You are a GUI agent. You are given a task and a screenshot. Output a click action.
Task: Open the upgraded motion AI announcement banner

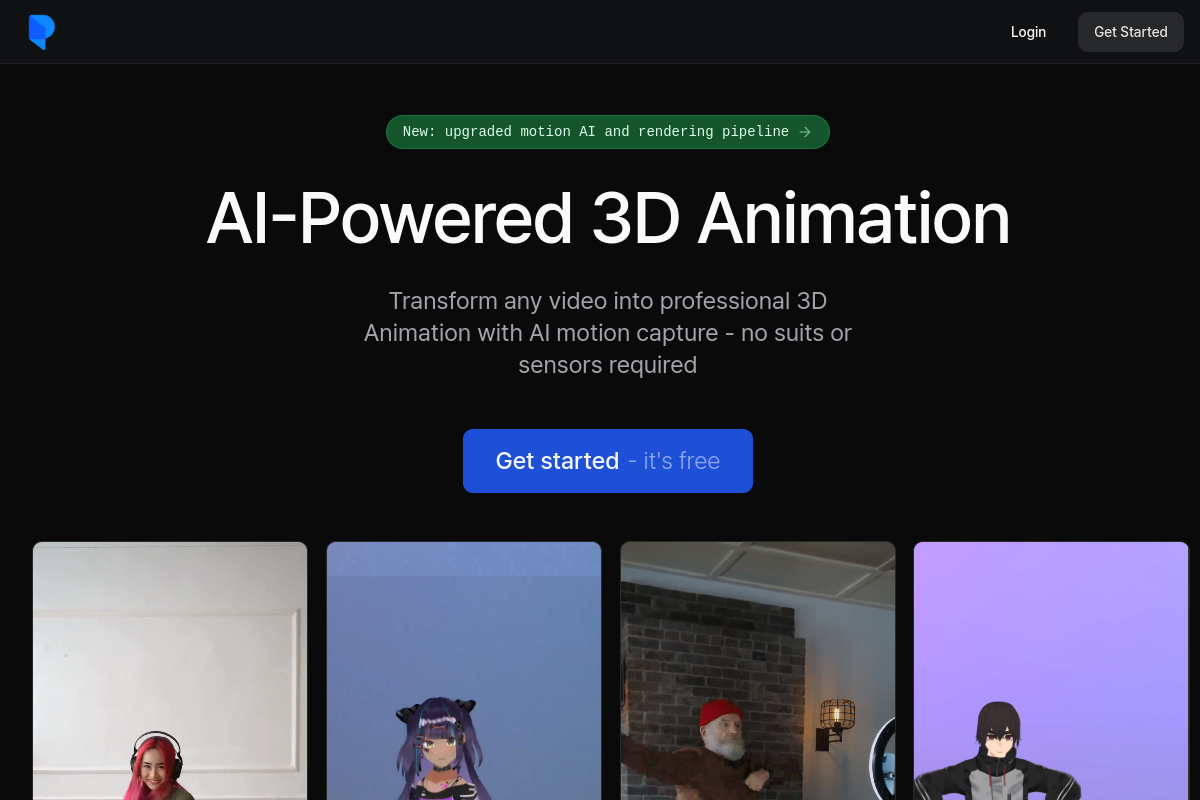[x=608, y=132]
